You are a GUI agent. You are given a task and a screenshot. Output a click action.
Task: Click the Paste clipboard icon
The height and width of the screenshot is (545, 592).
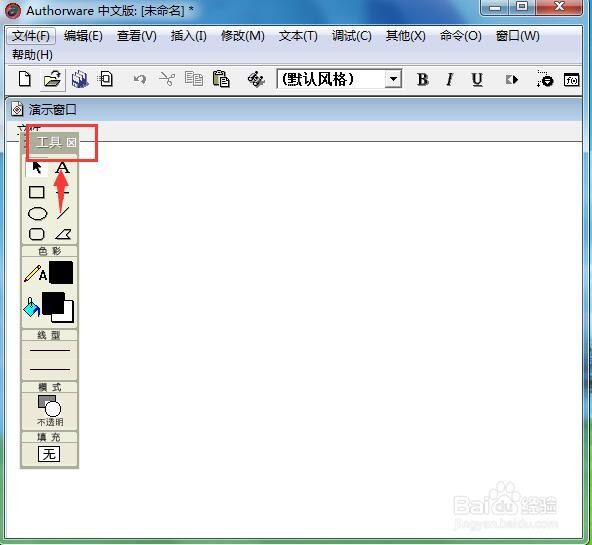point(221,79)
